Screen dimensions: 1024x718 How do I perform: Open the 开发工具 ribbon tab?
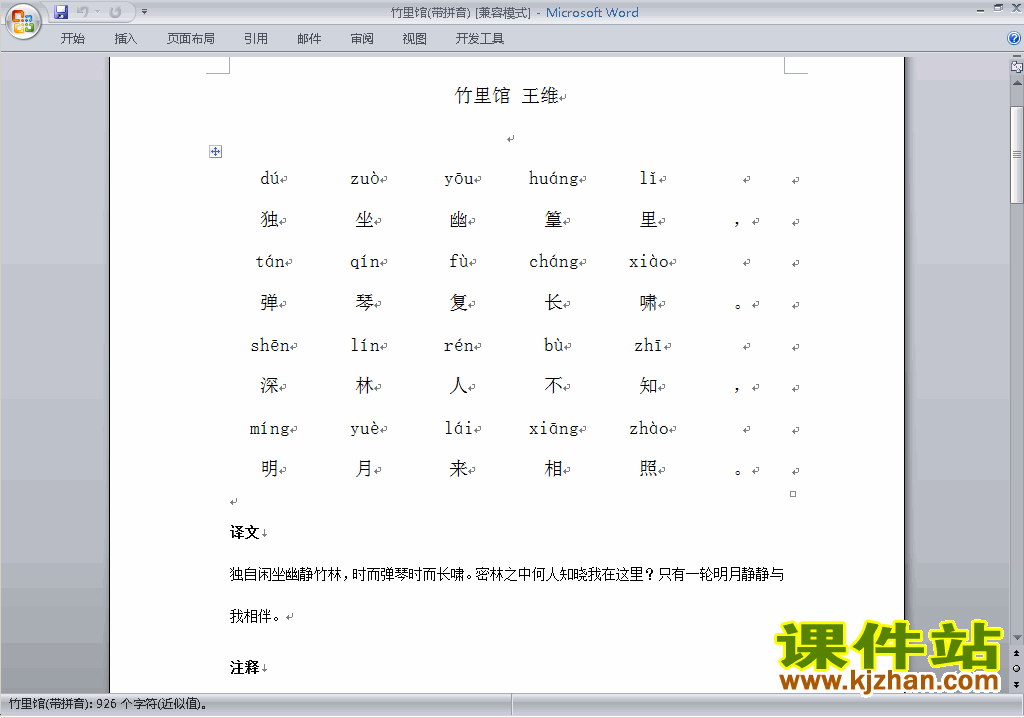pyautogui.click(x=480, y=39)
